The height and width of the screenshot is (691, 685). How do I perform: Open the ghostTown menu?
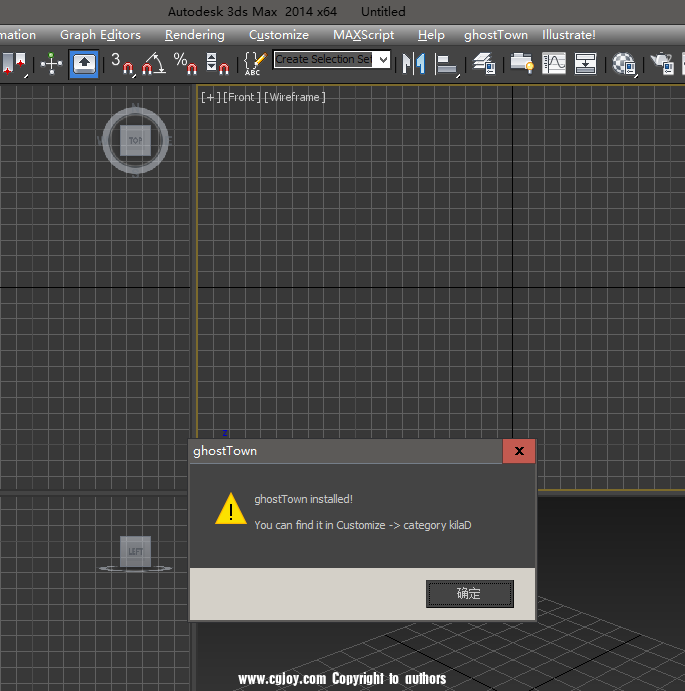495,35
